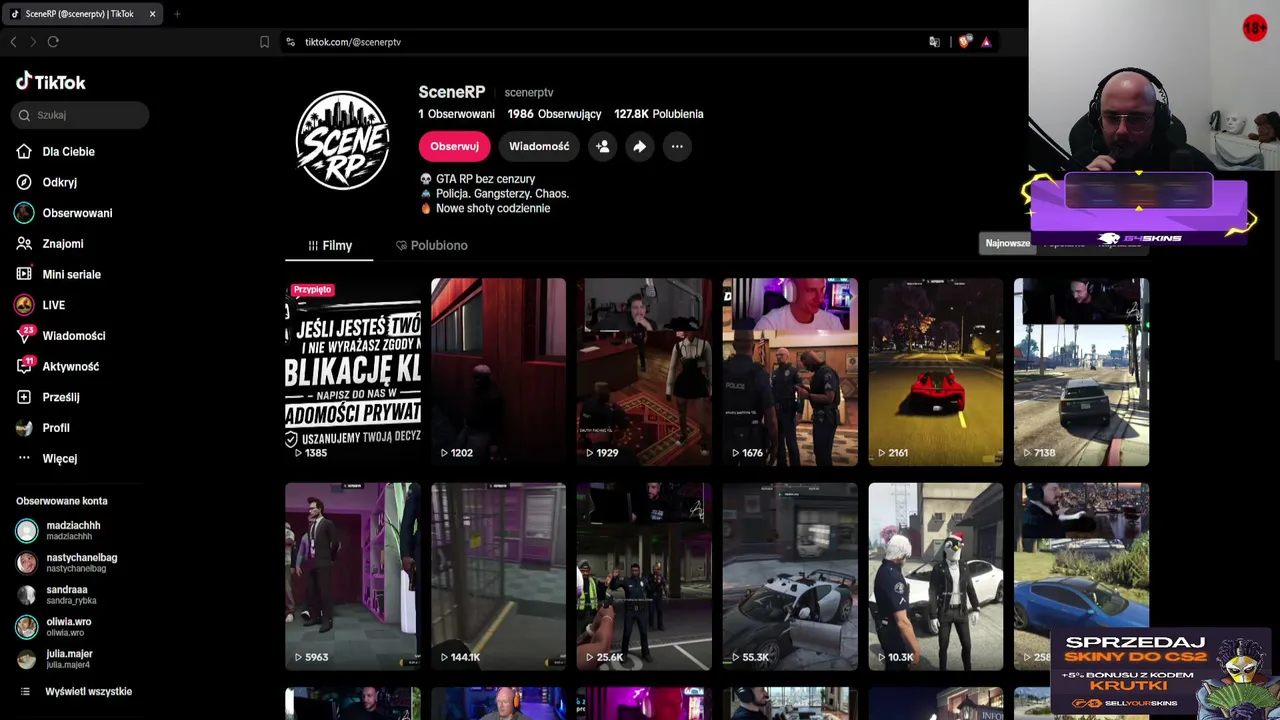The height and width of the screenshot is (720, 1280).
Task: Open oliwia.wro followed account
Action: coord(55,626)
